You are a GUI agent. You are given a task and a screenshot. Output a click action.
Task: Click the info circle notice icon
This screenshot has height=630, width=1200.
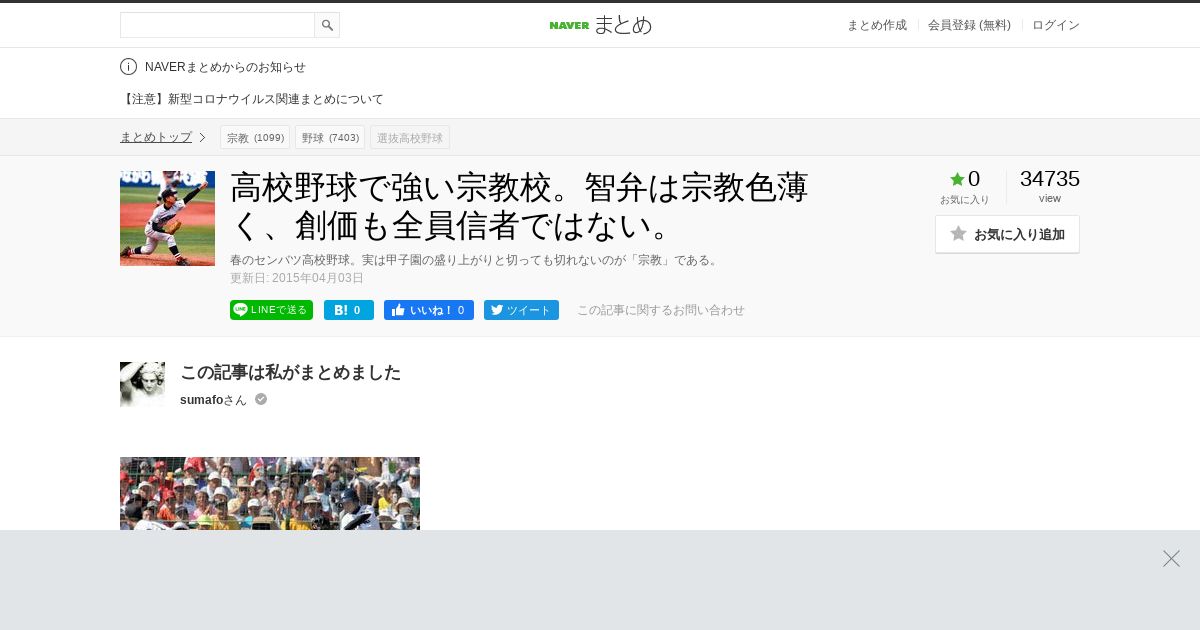coord(128,67)
